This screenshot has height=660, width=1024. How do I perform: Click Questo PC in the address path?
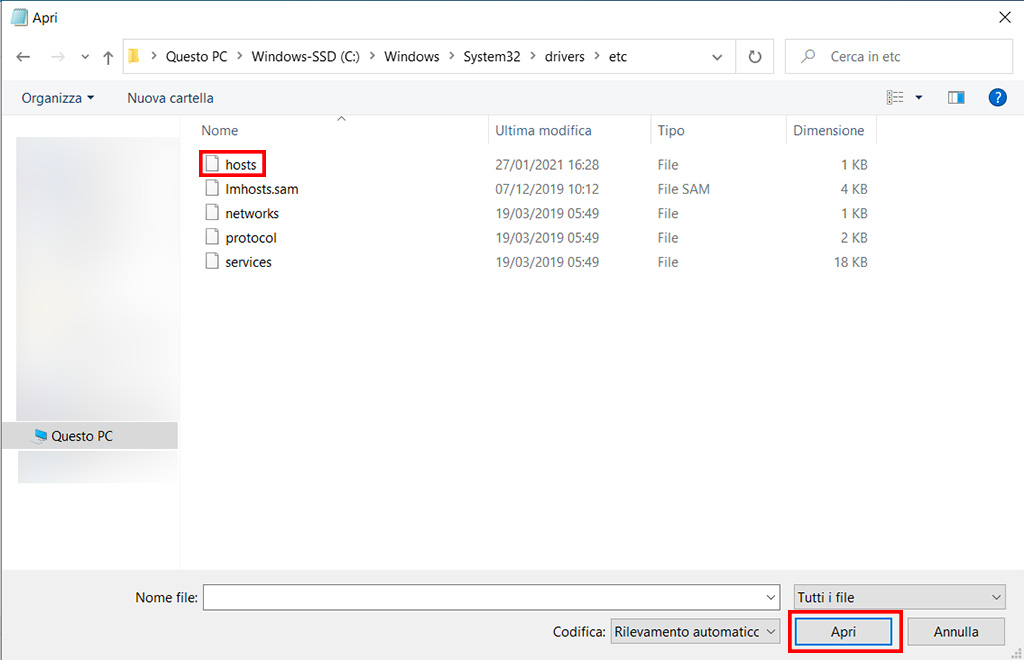point(197,57)
